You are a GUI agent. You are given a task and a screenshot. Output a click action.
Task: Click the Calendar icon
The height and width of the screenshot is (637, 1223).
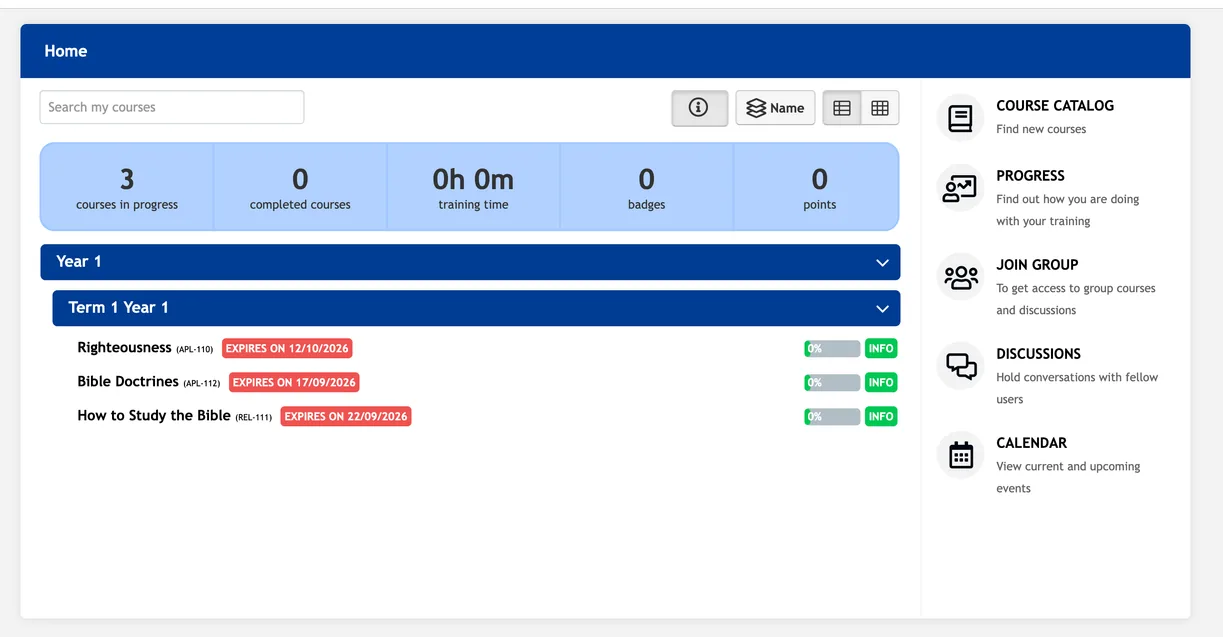click(960, 455)
